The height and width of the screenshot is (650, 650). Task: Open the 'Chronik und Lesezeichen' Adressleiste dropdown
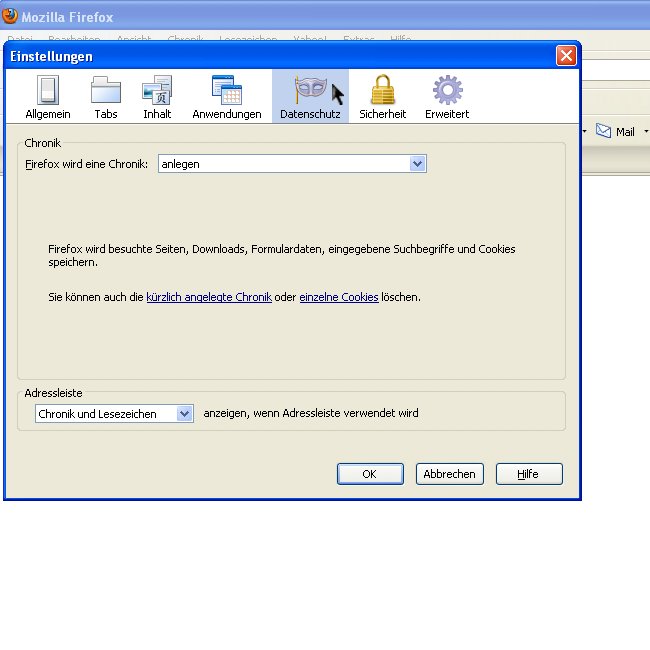tap(114, 414)
